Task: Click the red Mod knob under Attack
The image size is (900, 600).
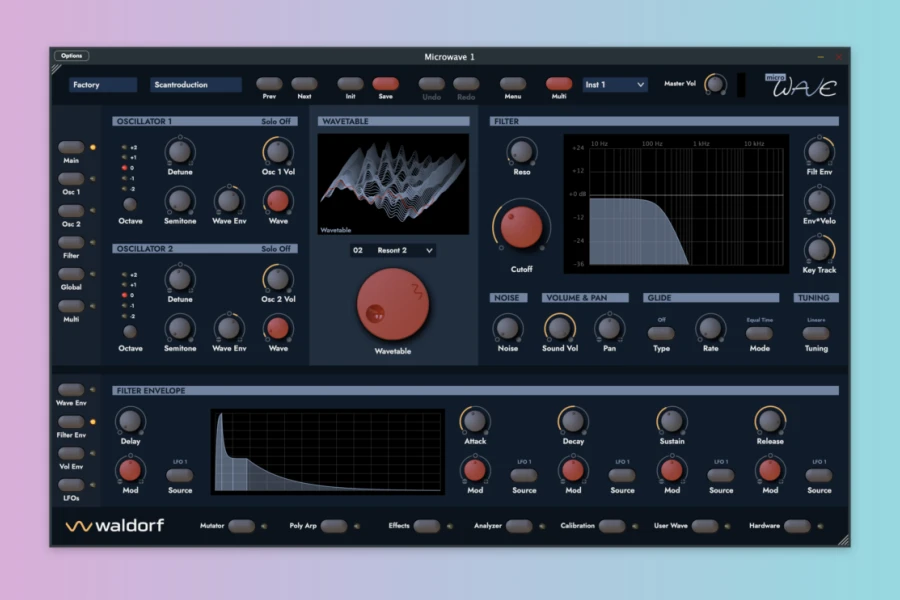Action: click(x=475, y=470)
